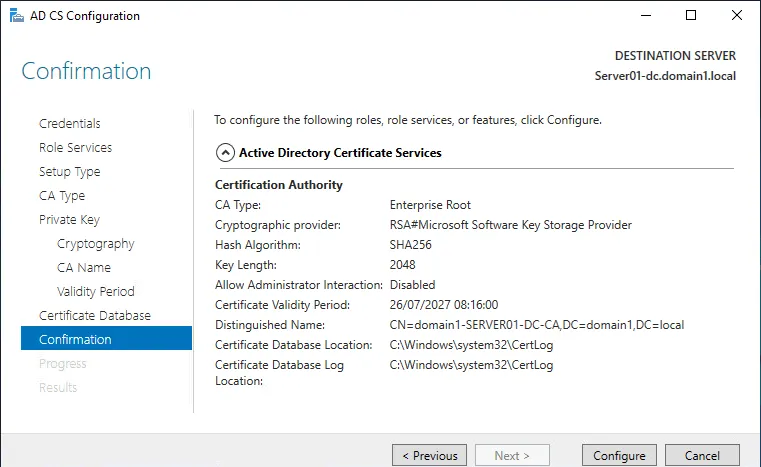Go to the Validity Period sub-step
Screen dimensions: 761x467
pyautogui.click(x=95, y=292)
